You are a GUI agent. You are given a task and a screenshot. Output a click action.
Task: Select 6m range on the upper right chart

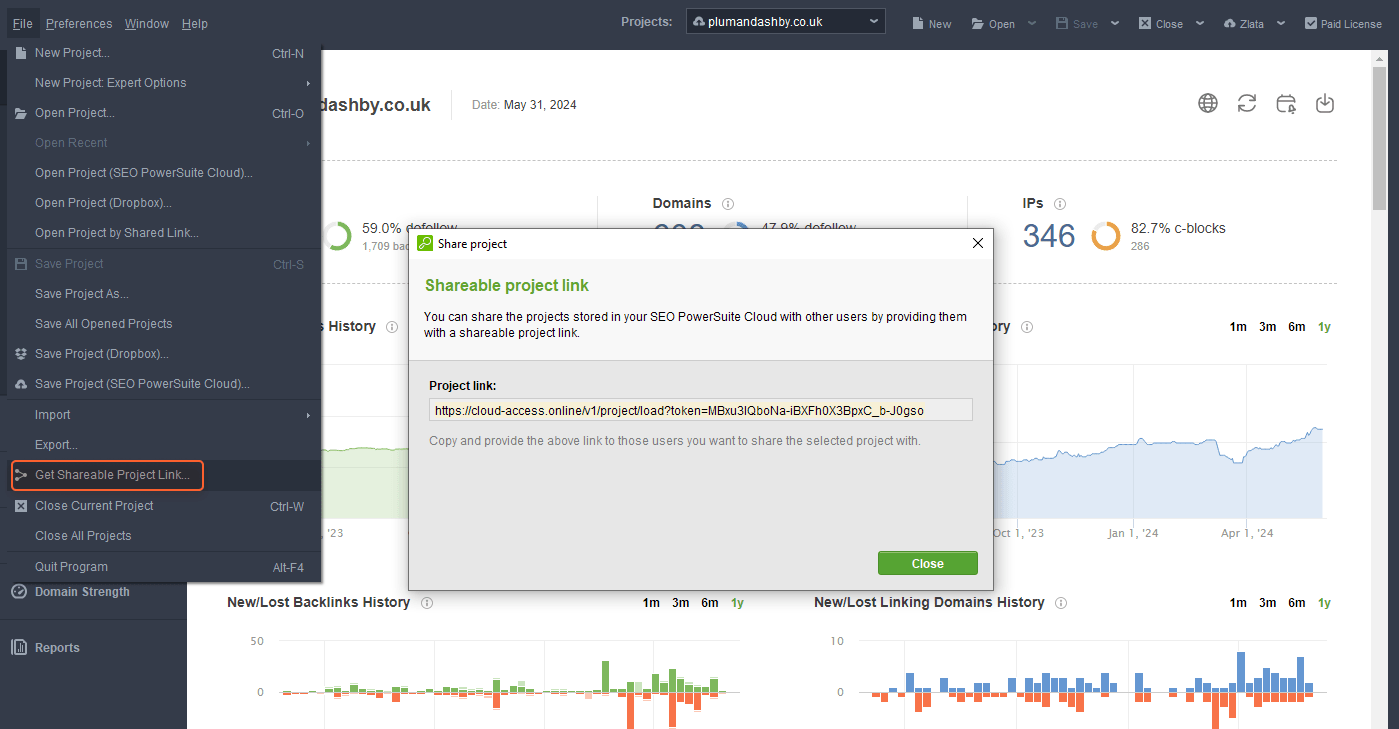coord(1297,327)
